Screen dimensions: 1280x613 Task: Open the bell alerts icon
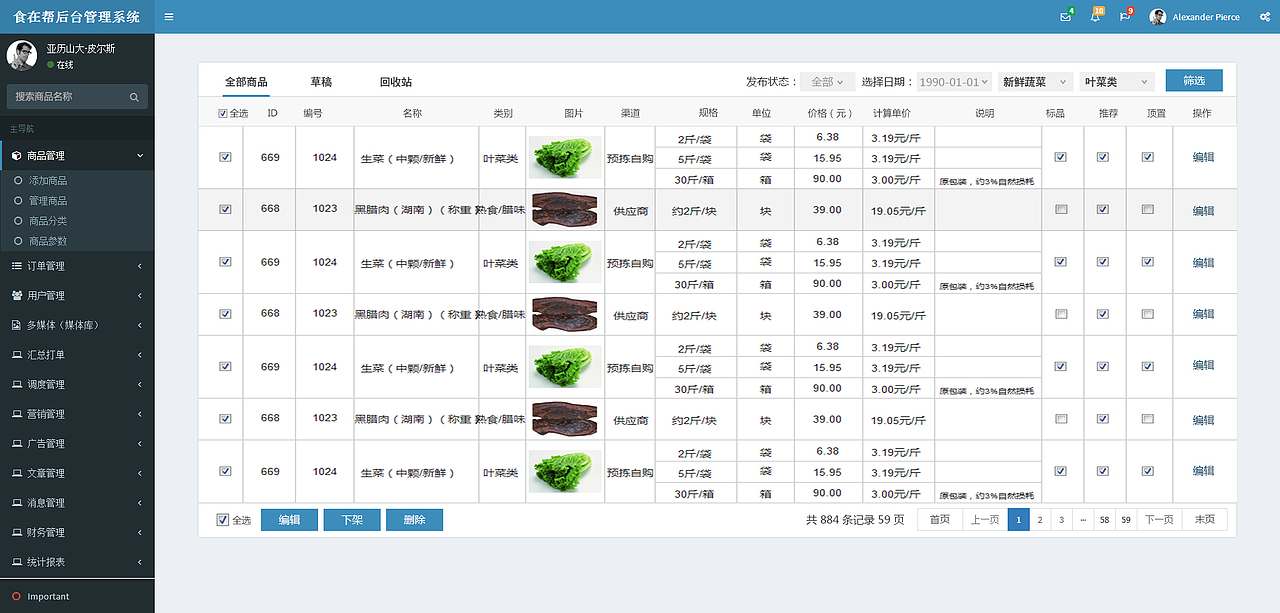[1095, 17]
